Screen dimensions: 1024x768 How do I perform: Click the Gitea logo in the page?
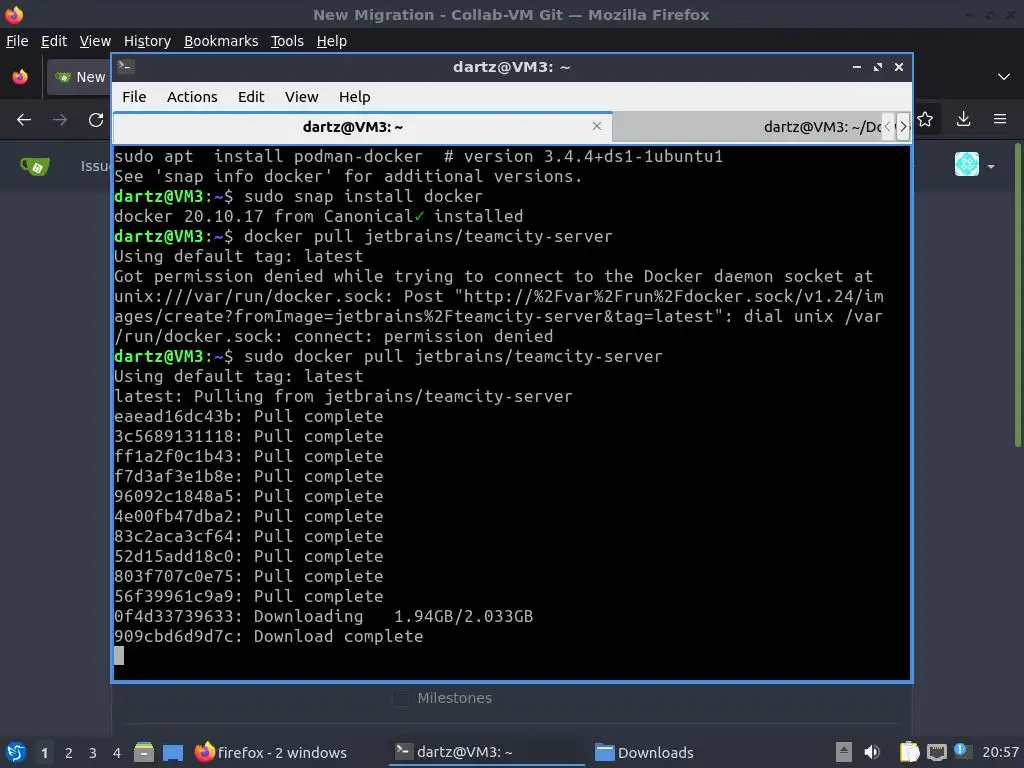35,167
